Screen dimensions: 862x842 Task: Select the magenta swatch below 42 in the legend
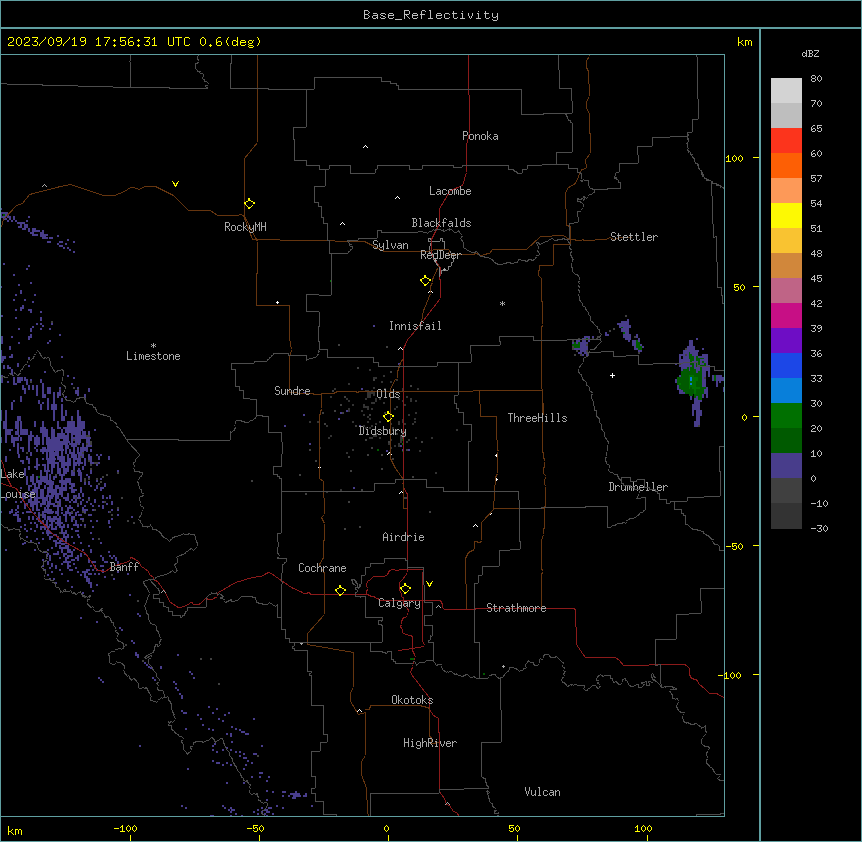(x=786, y=315)
